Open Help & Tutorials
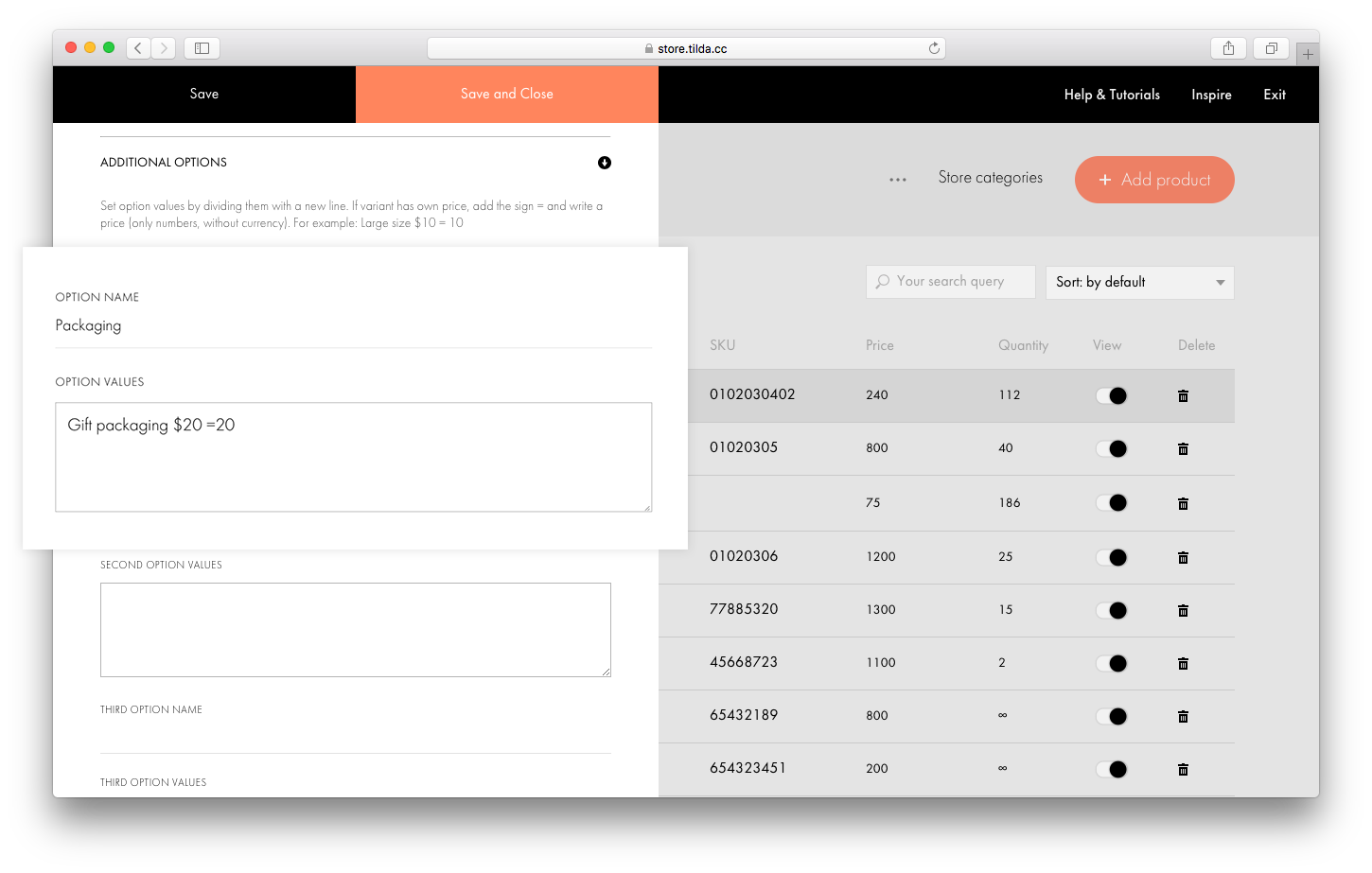The height and width of the screenshot is (873, 1372). pyautogui.click(x=1112, y=95)
